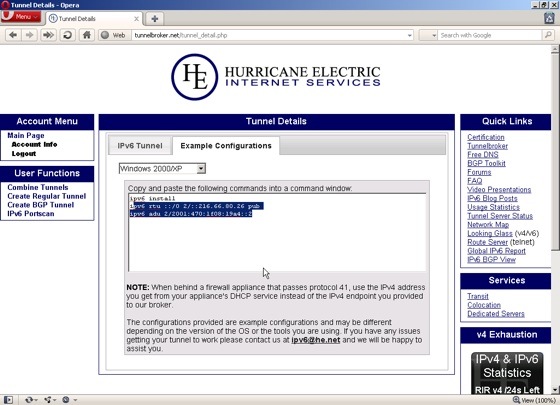
Task: Go back with the Back arrow icon
Action: tap(13, 35)
